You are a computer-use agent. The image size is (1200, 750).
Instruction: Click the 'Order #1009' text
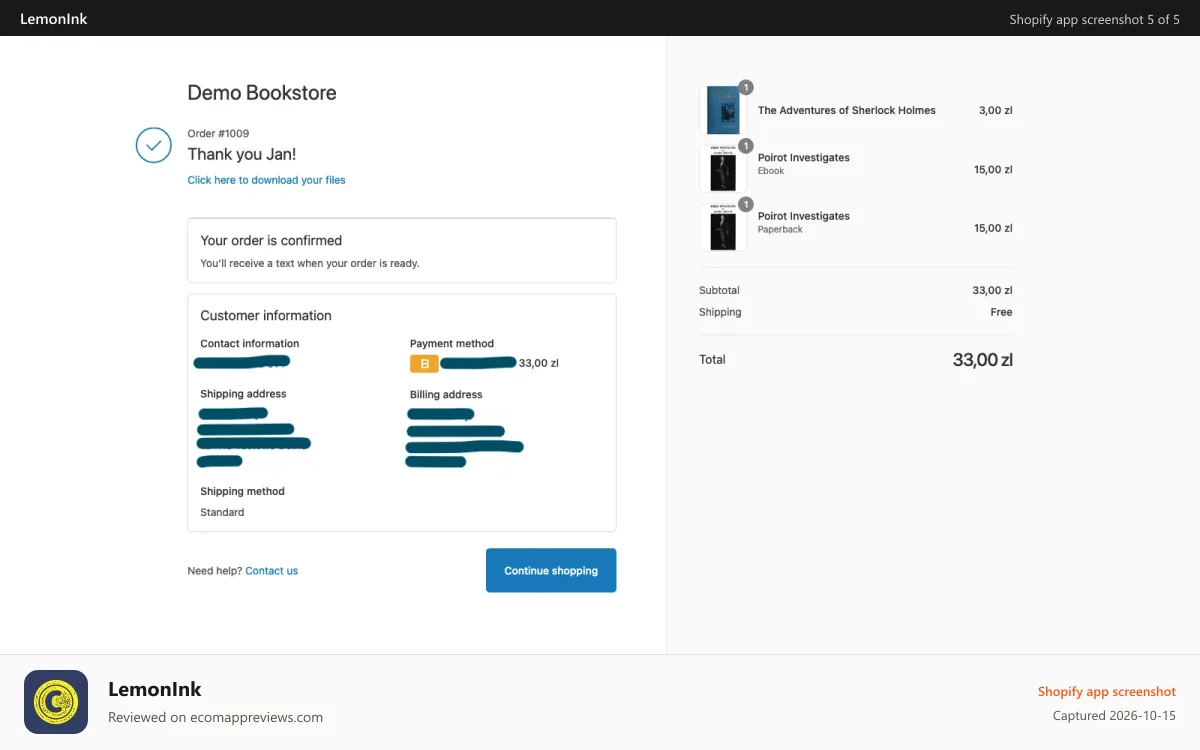[x=218, y=133]
